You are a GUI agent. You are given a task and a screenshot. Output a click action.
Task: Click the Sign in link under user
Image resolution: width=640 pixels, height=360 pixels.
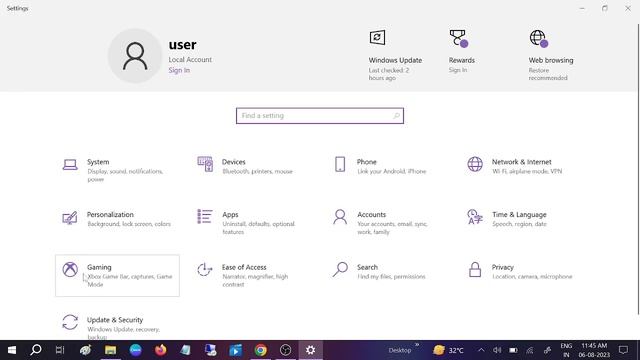click(x=179, y=70)
